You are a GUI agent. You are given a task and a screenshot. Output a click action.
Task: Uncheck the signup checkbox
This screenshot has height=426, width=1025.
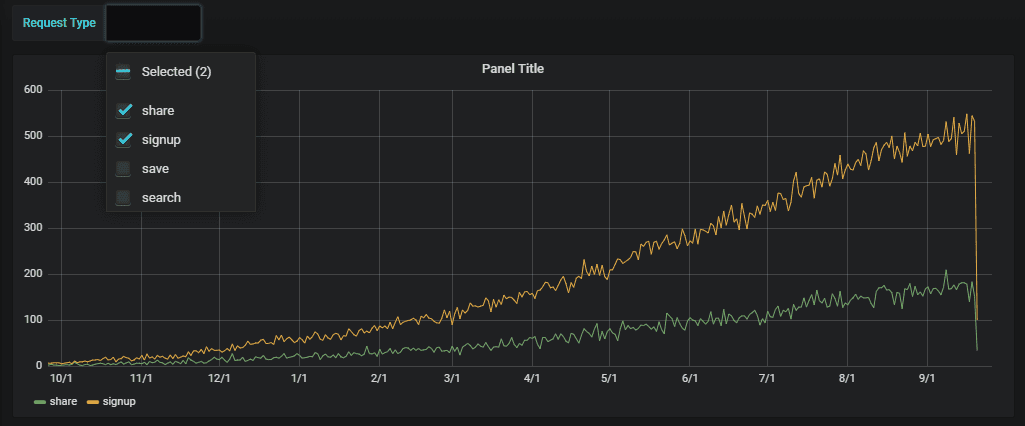click(124, 140)
